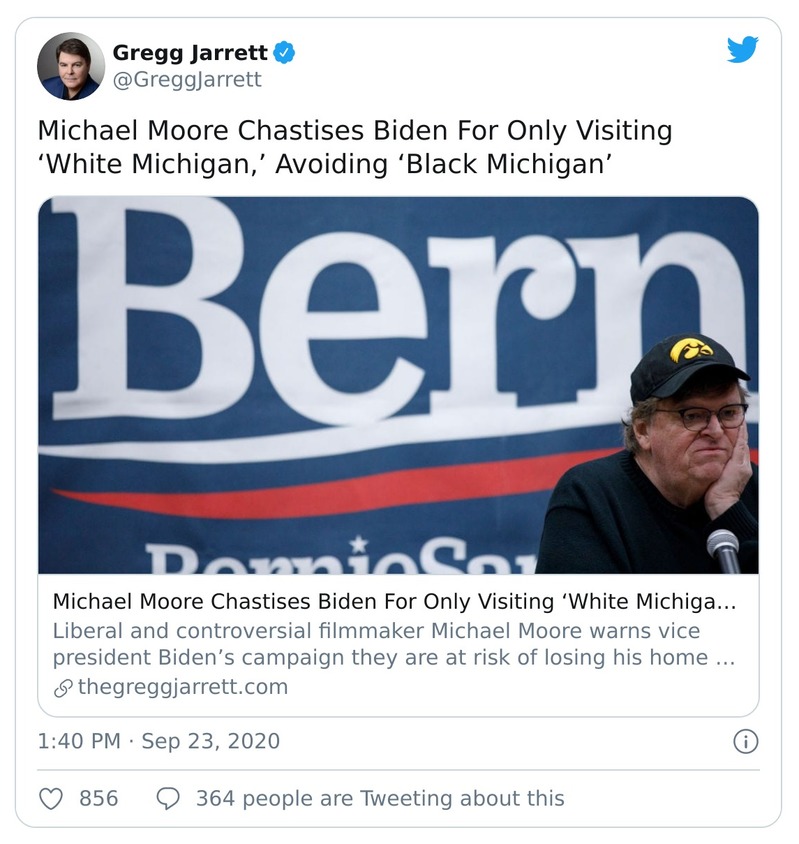Click the microphone in the preview photo
The width and height of the screenshot is (799, 844).
pyautogui.click(x=722, y=548)
